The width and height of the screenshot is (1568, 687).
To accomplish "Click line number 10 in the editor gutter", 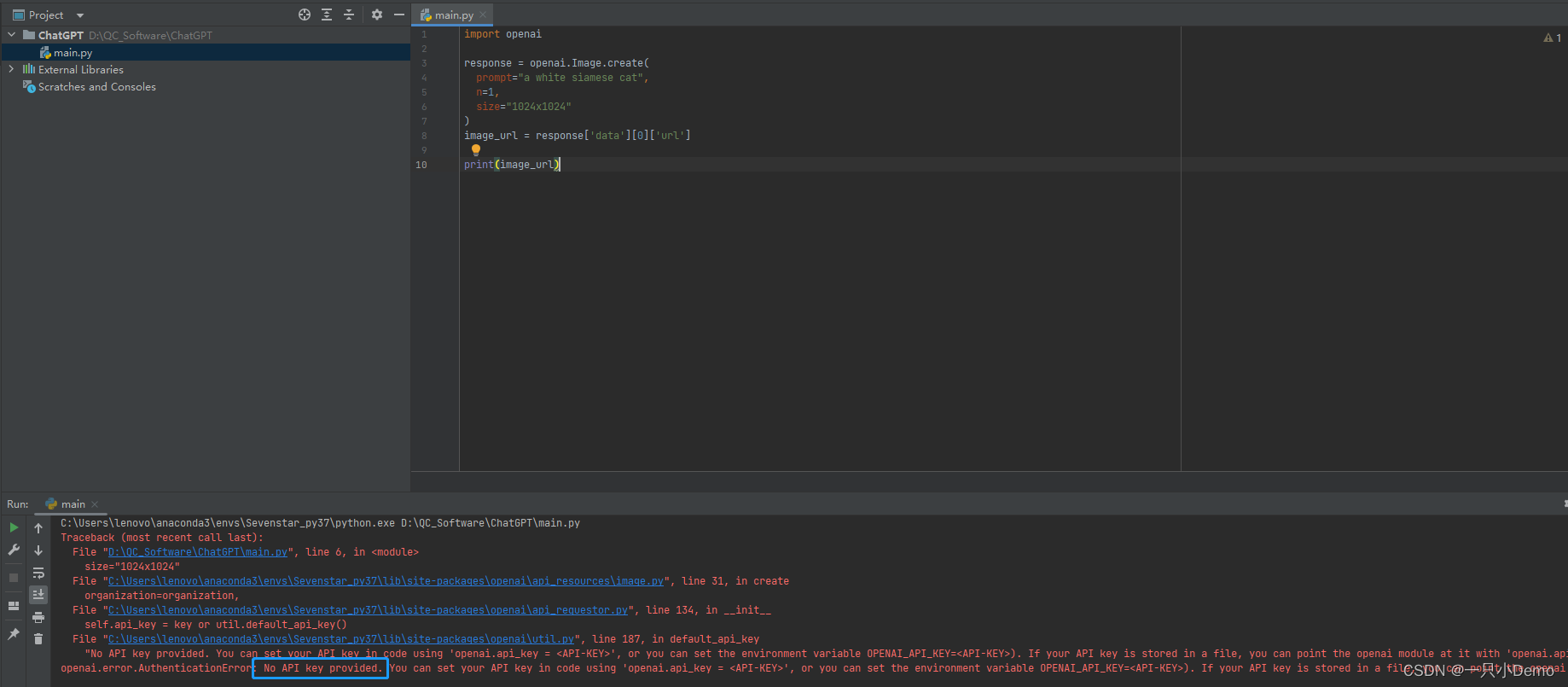I will click(x=421, y=165).
